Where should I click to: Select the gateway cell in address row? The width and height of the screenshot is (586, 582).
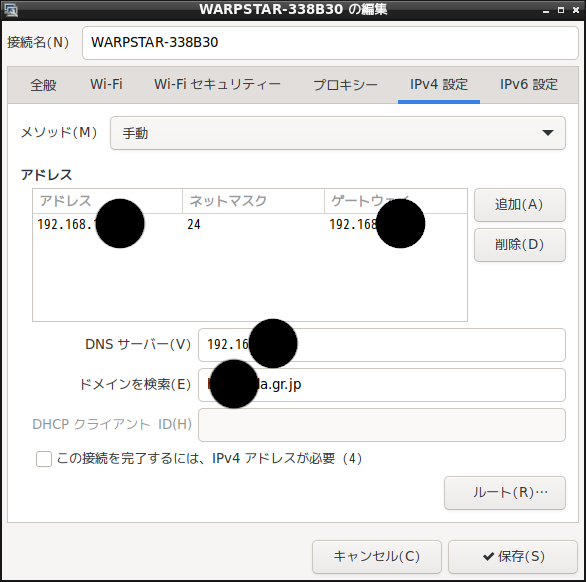pos(395,224)
